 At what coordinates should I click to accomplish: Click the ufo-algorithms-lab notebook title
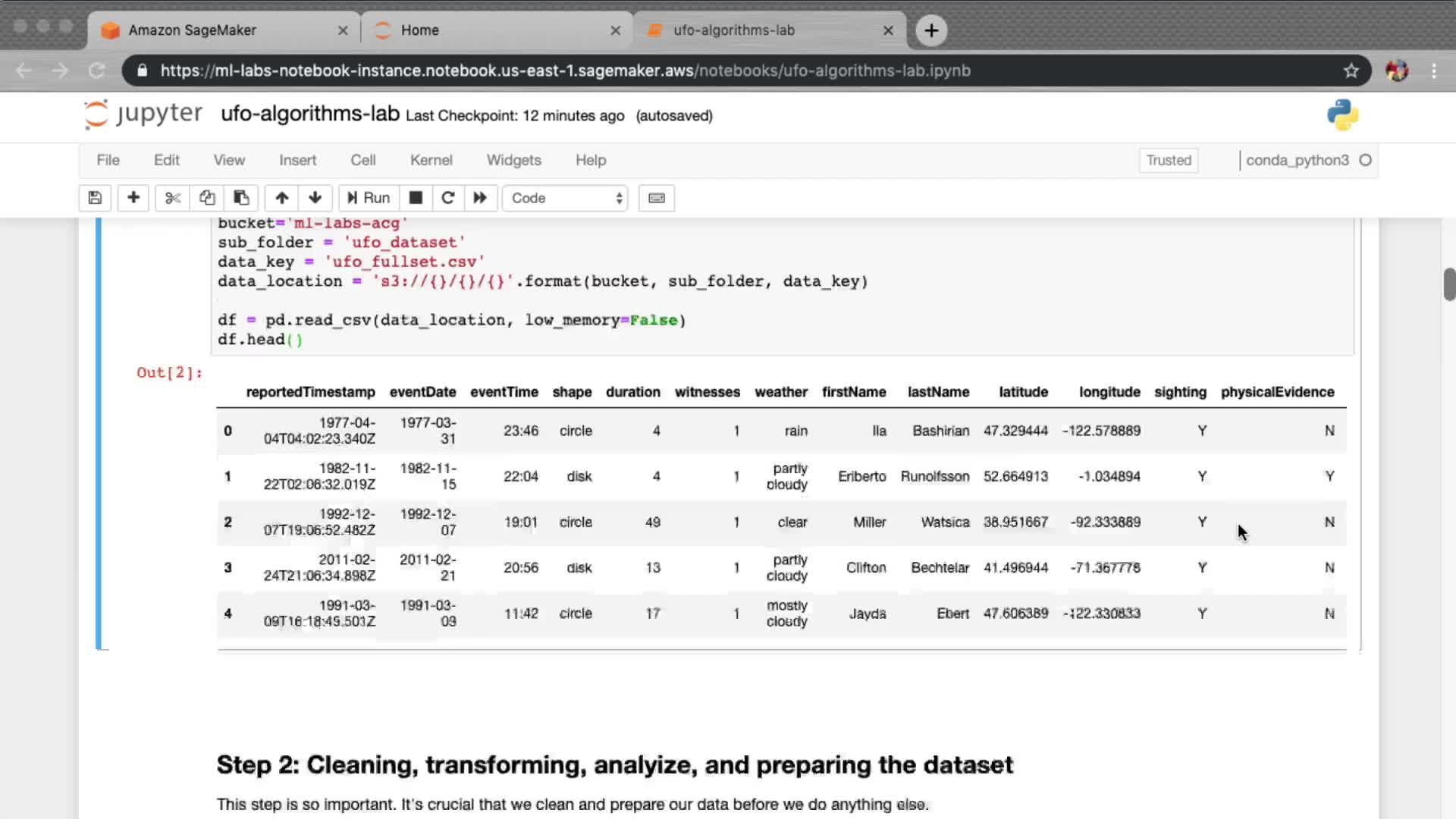click(310, 114)
